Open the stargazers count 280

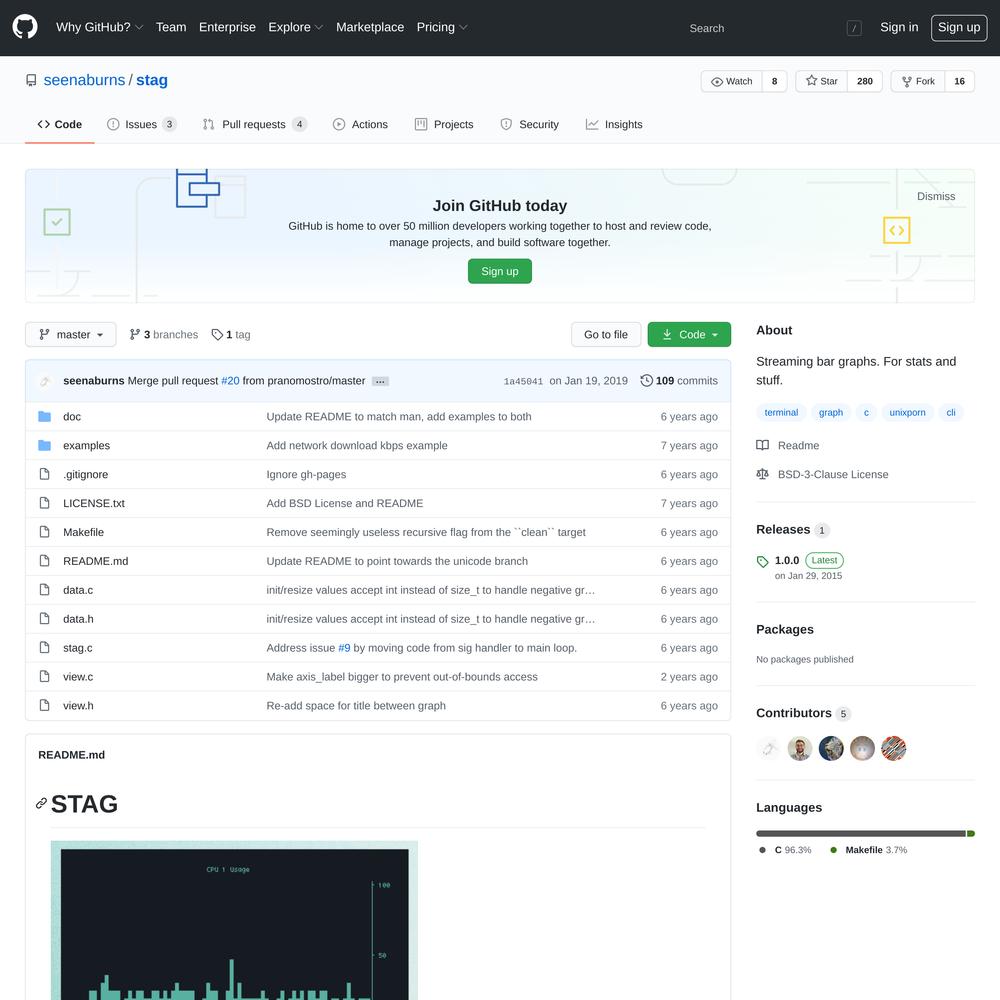click(x=864, y=81)
